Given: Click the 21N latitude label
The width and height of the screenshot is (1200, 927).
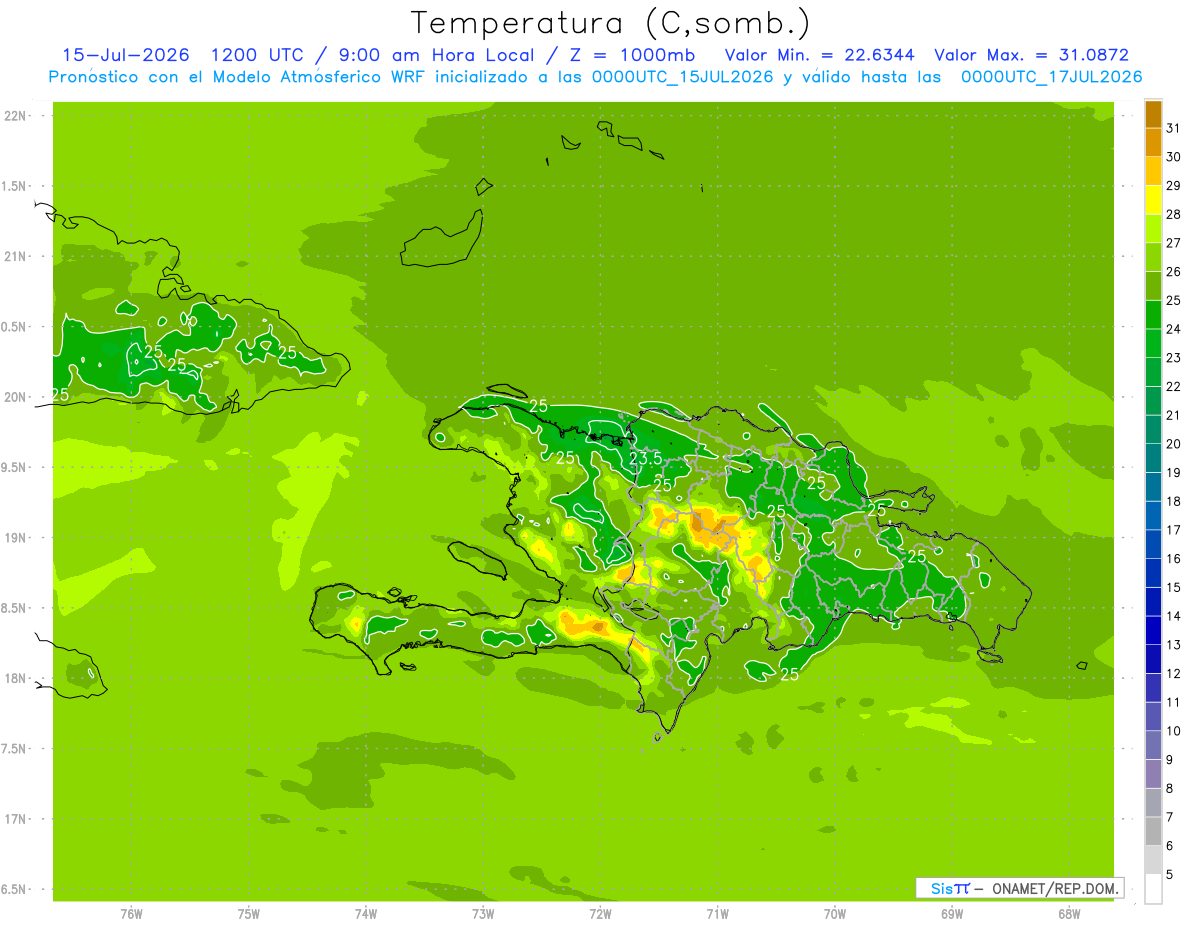Looking at the screenshot, I should tap(16, 257).
